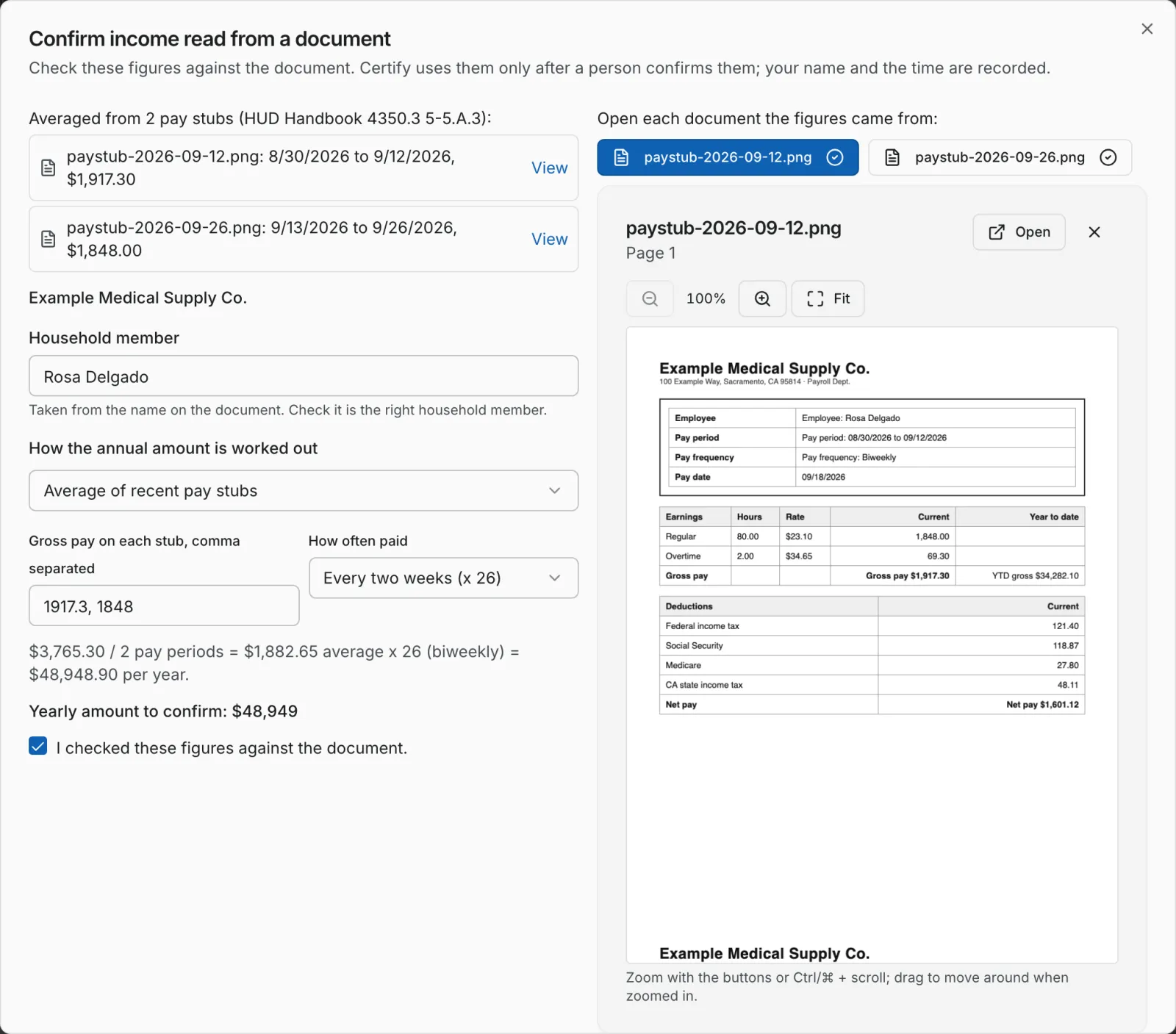Click check-circle icon on paystub-2026-09-26.png tab
1176x1034 pixels.
tap(1108, 157)
